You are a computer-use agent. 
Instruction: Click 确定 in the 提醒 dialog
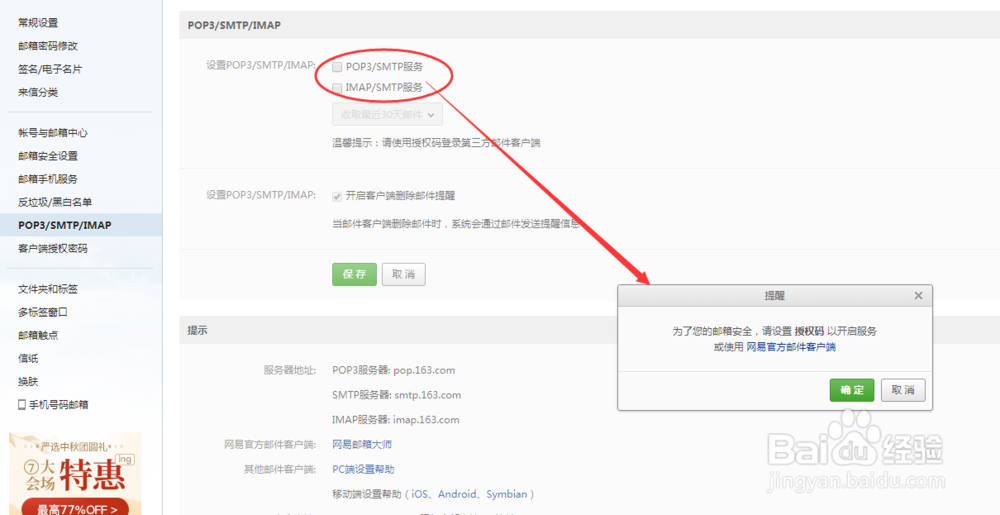(851, 390)
